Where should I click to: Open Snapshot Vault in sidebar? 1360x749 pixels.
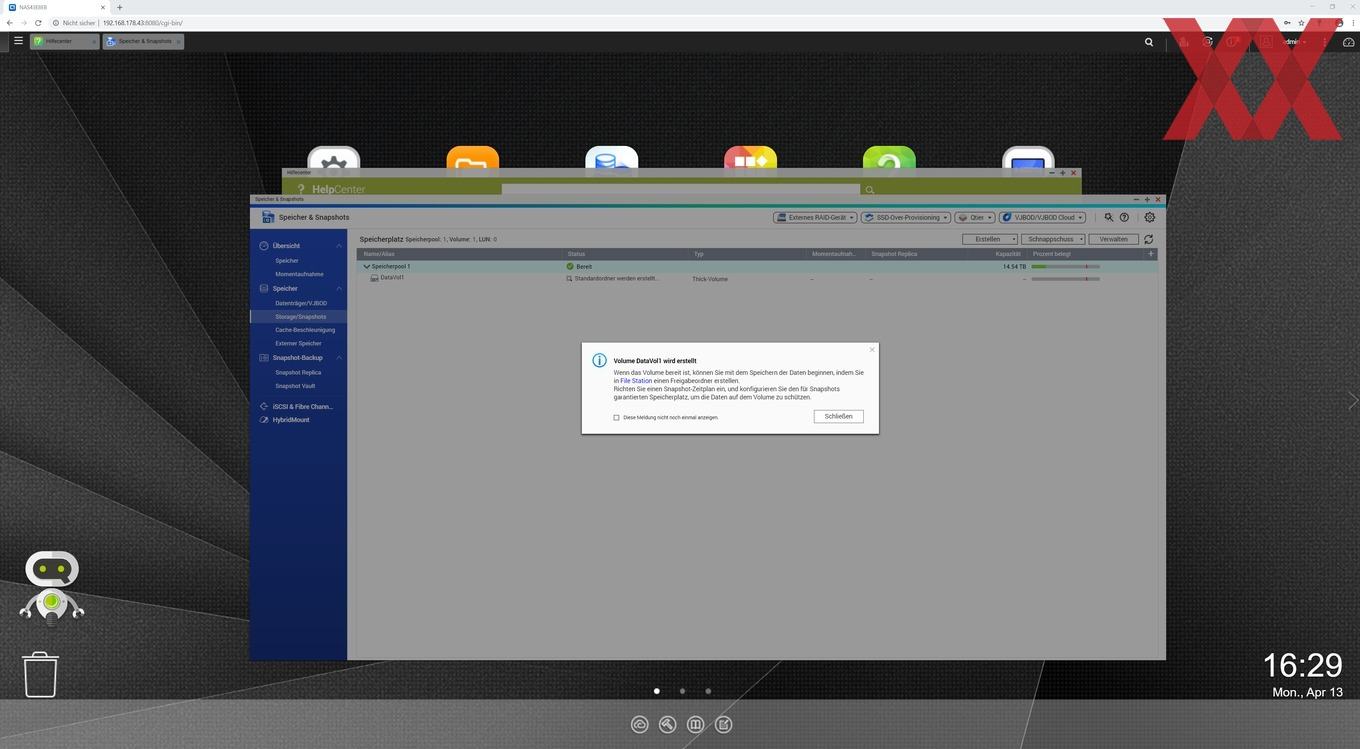click(295, 386)
